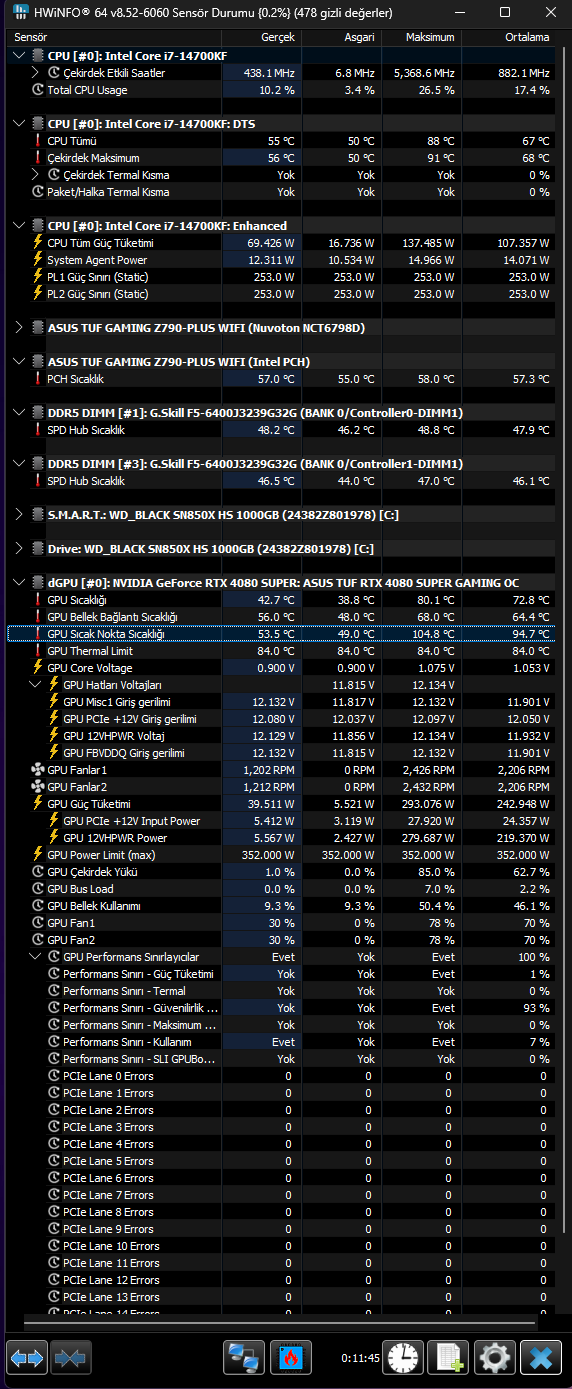Select SPD Hub Sıcaklık under DIMM [#1]

(x=281, y=430)
